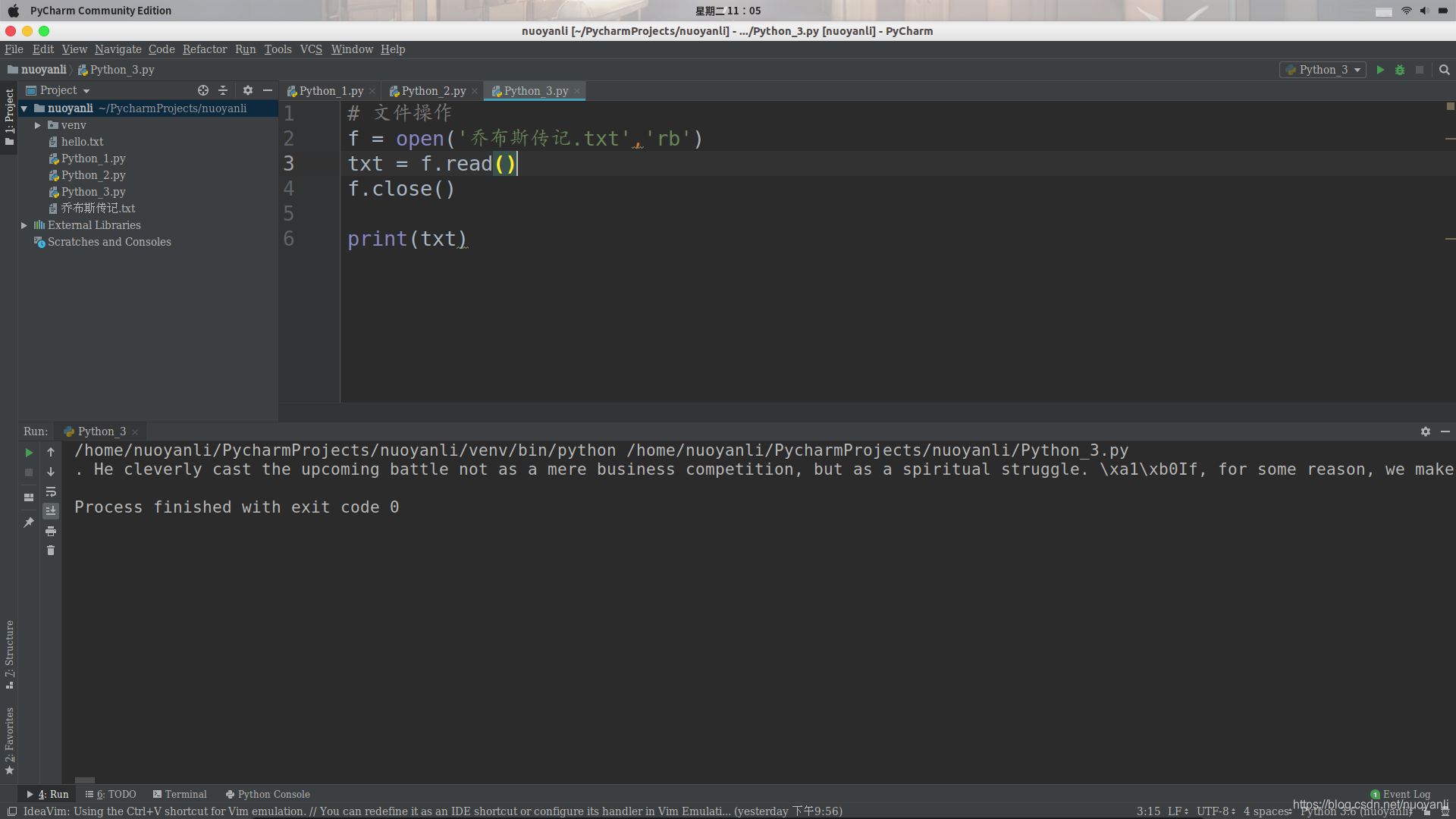Open Run panel settings with the gear icon

click(1426, 431)
